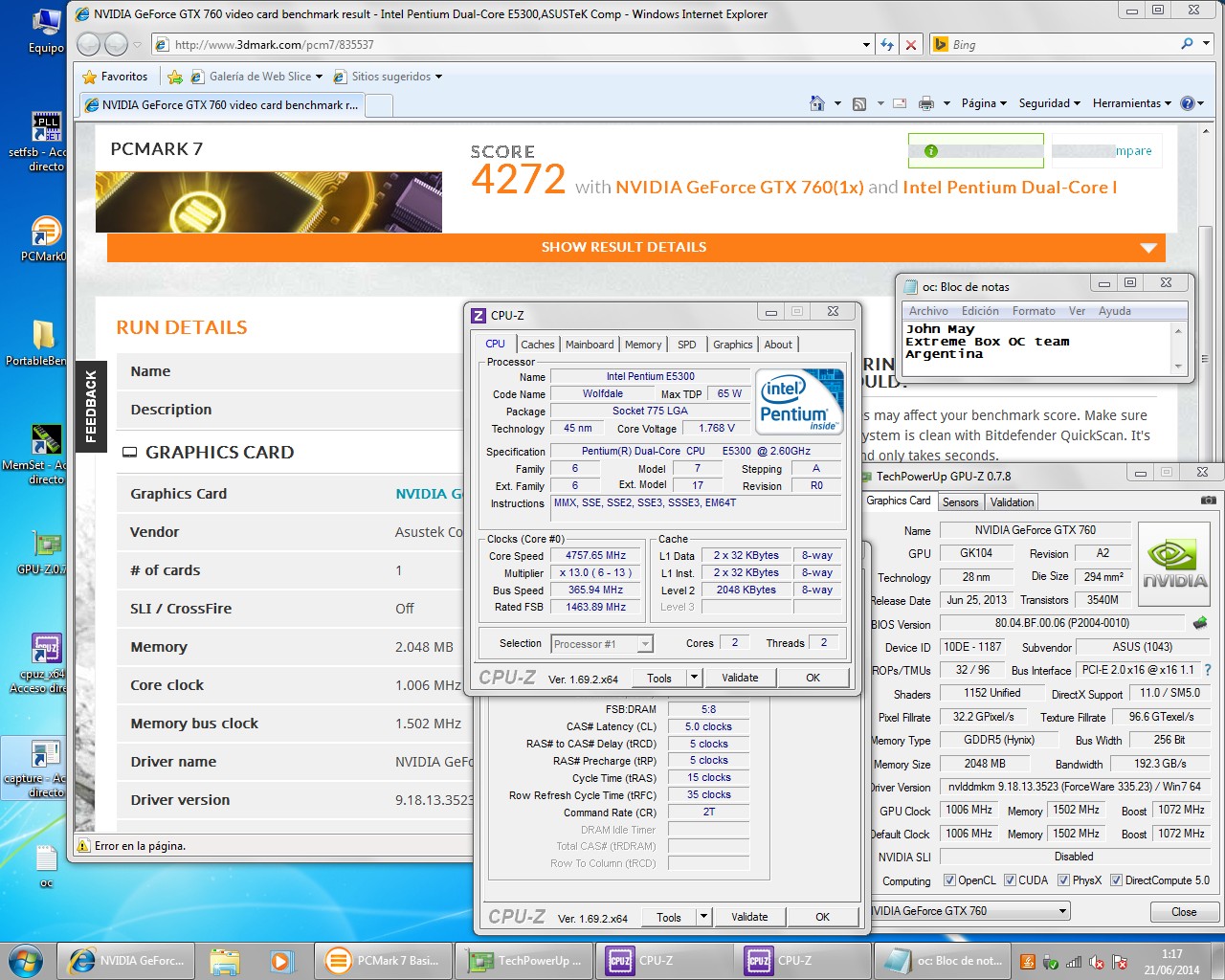Open Tools dropdown arrow in back CPU-Z

click(x=704, y=917)
